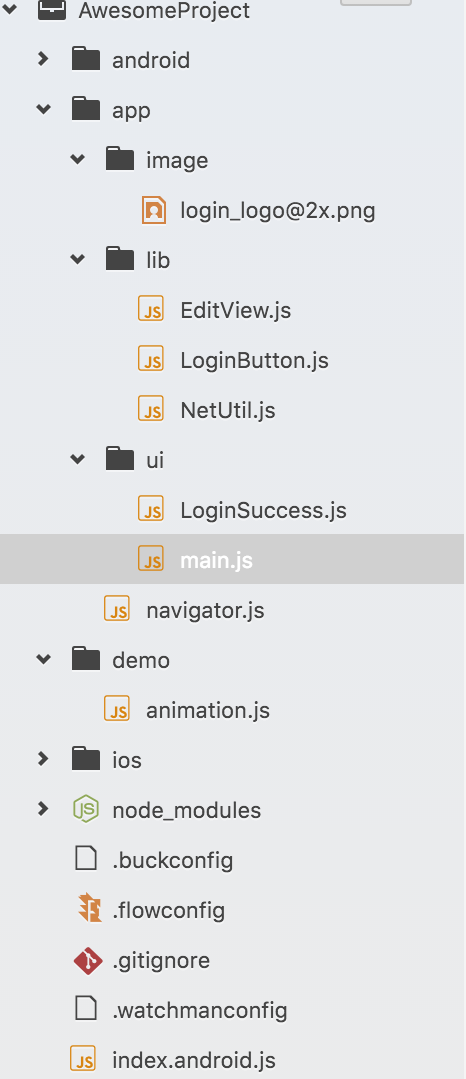Viewport: 466px width, 1079px height.
Task: Open LoginButton.js file
Action: (254, 360)
